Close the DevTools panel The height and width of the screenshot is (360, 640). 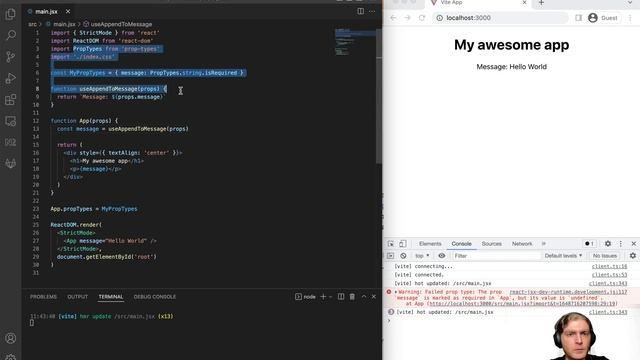[633, 244]
